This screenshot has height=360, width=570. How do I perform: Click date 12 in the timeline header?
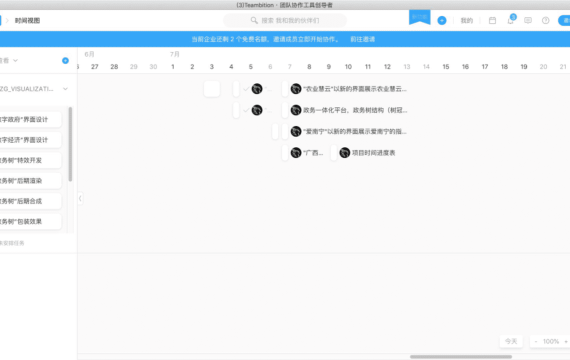pos(387,67)
